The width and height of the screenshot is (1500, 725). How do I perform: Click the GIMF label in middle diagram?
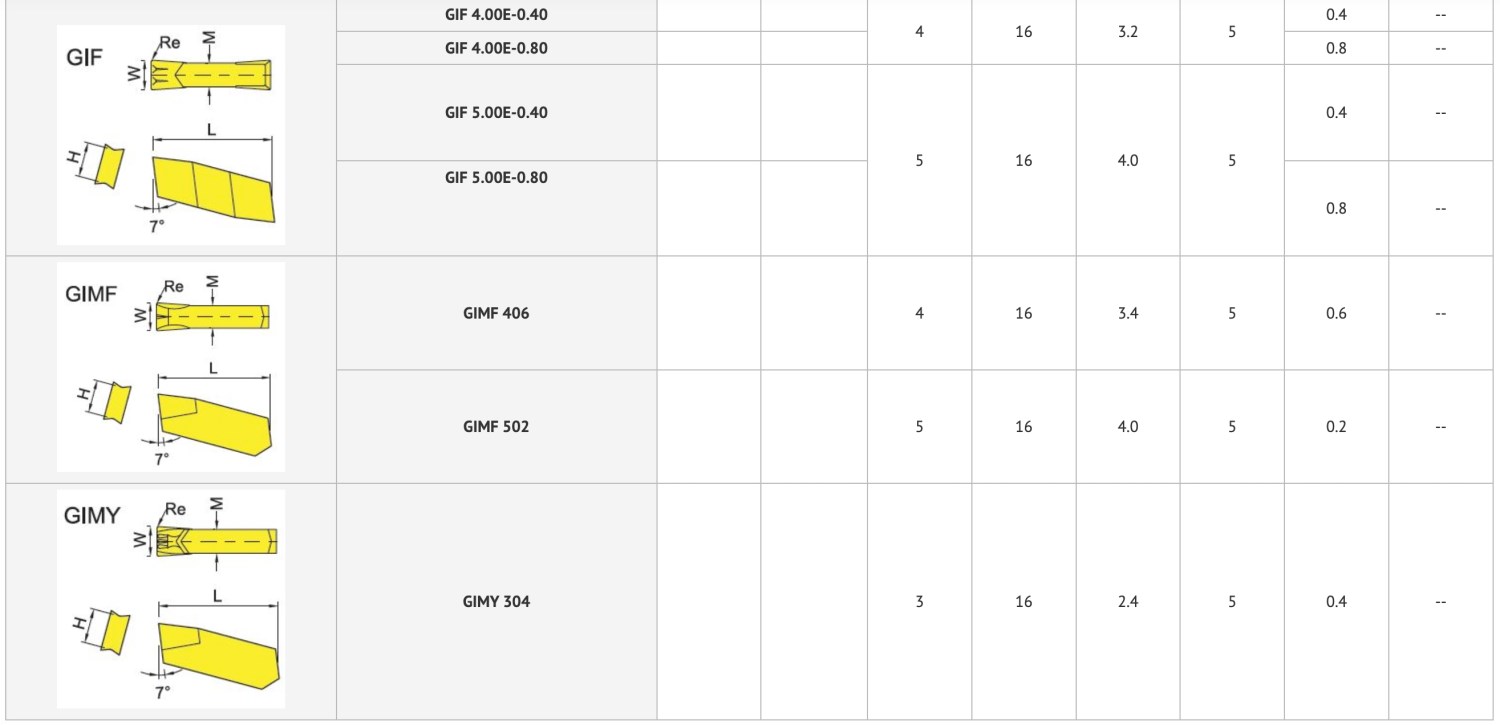pyautogui.click(x=91, y=294)
